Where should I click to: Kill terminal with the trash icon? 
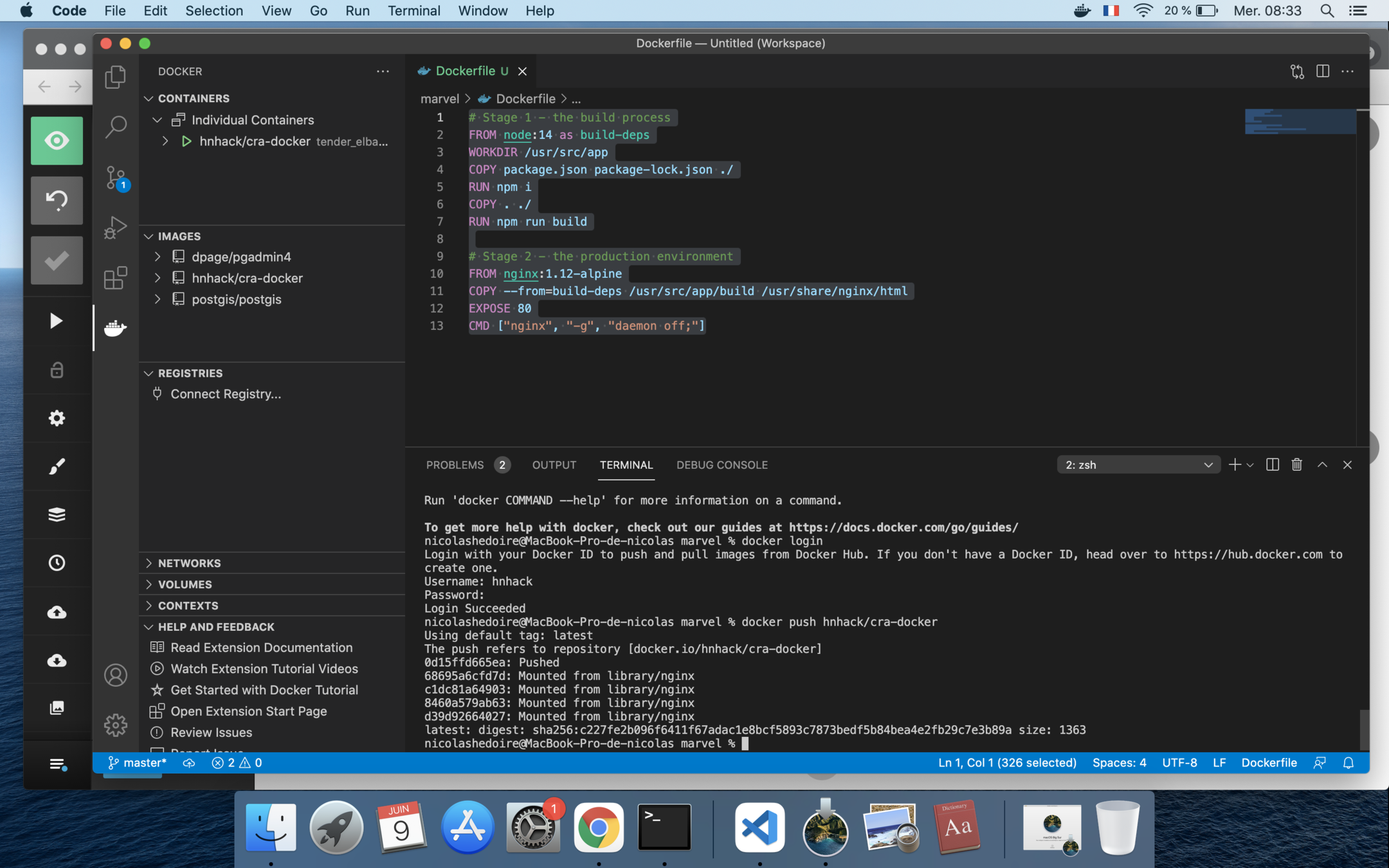tap(1296, 465)
